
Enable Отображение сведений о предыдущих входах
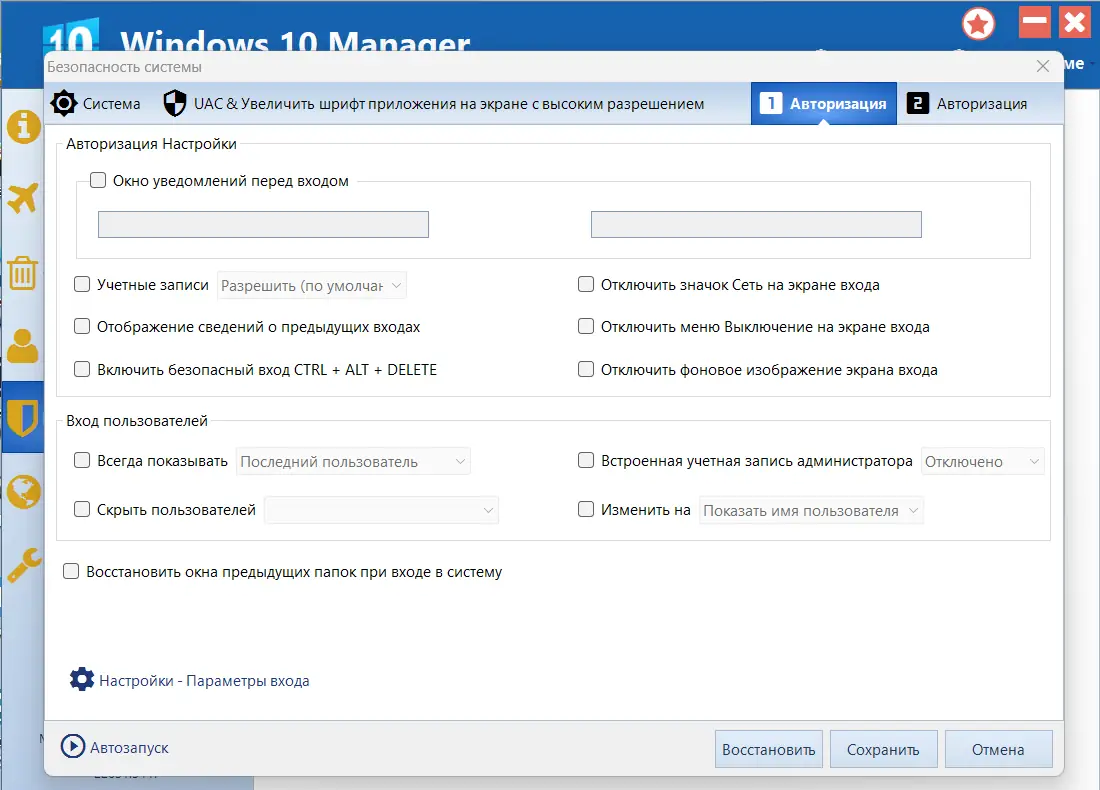(82, 326)
